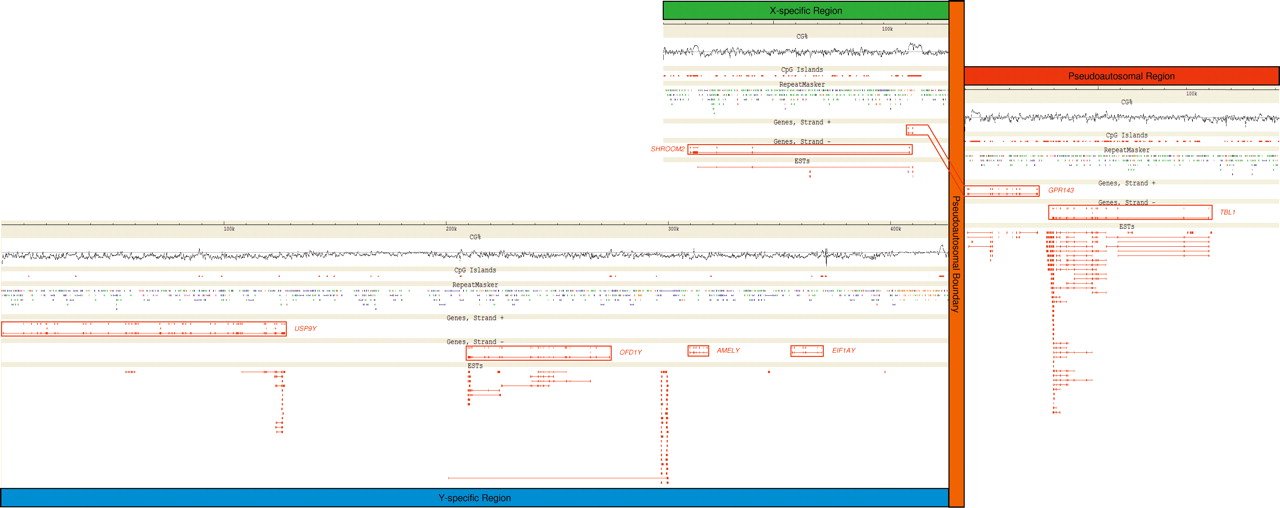The width and height of the screenshot is (1280, 508).
Task: Click the green X-specific Region header
Action: [805, 10]
